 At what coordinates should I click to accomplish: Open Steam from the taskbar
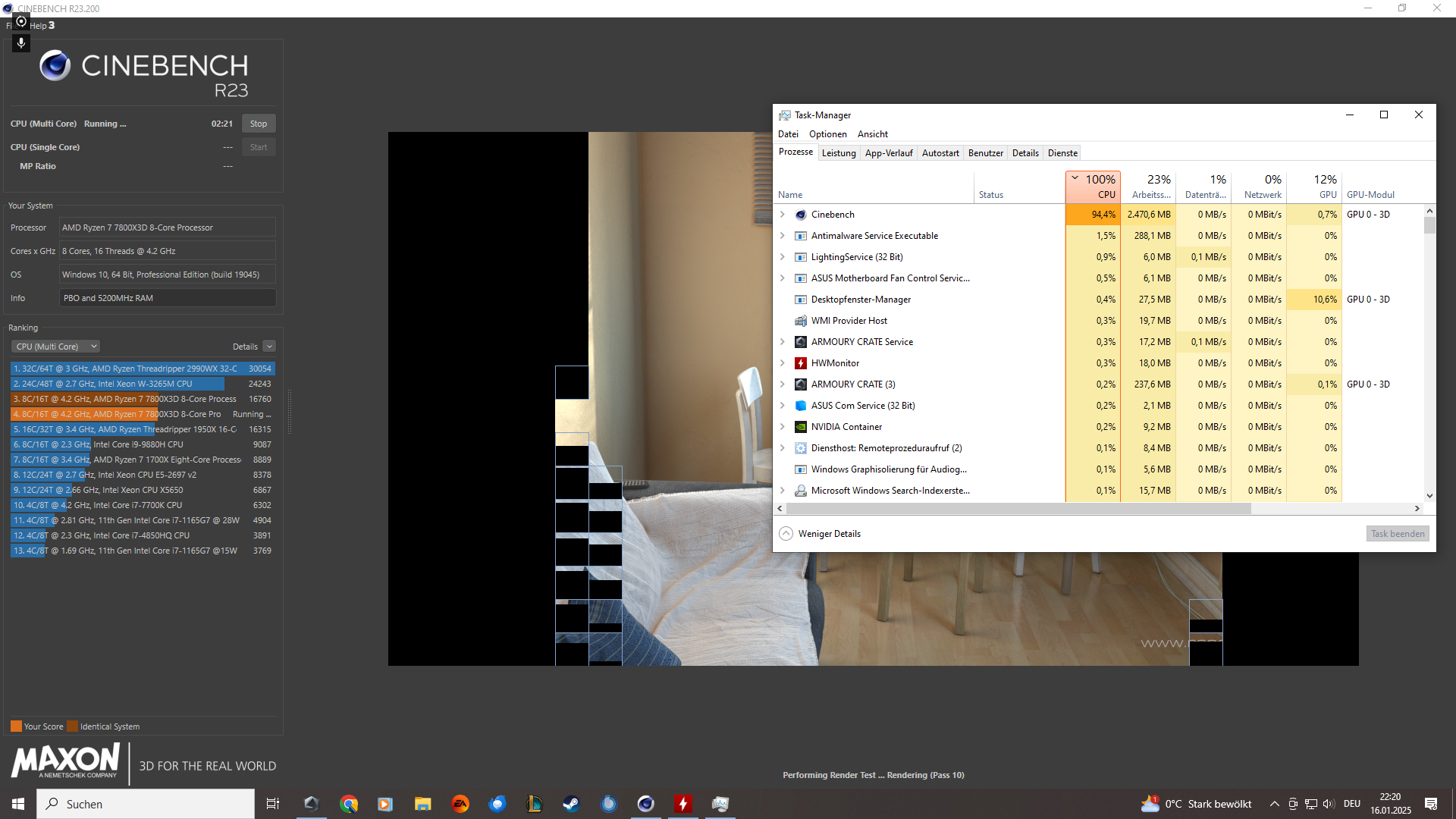click(x=571, y=804)
